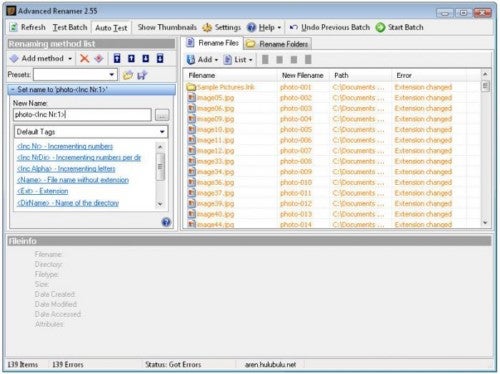The image size is (500, 374).
Task: Move method down one position
Action: (146, 58)
